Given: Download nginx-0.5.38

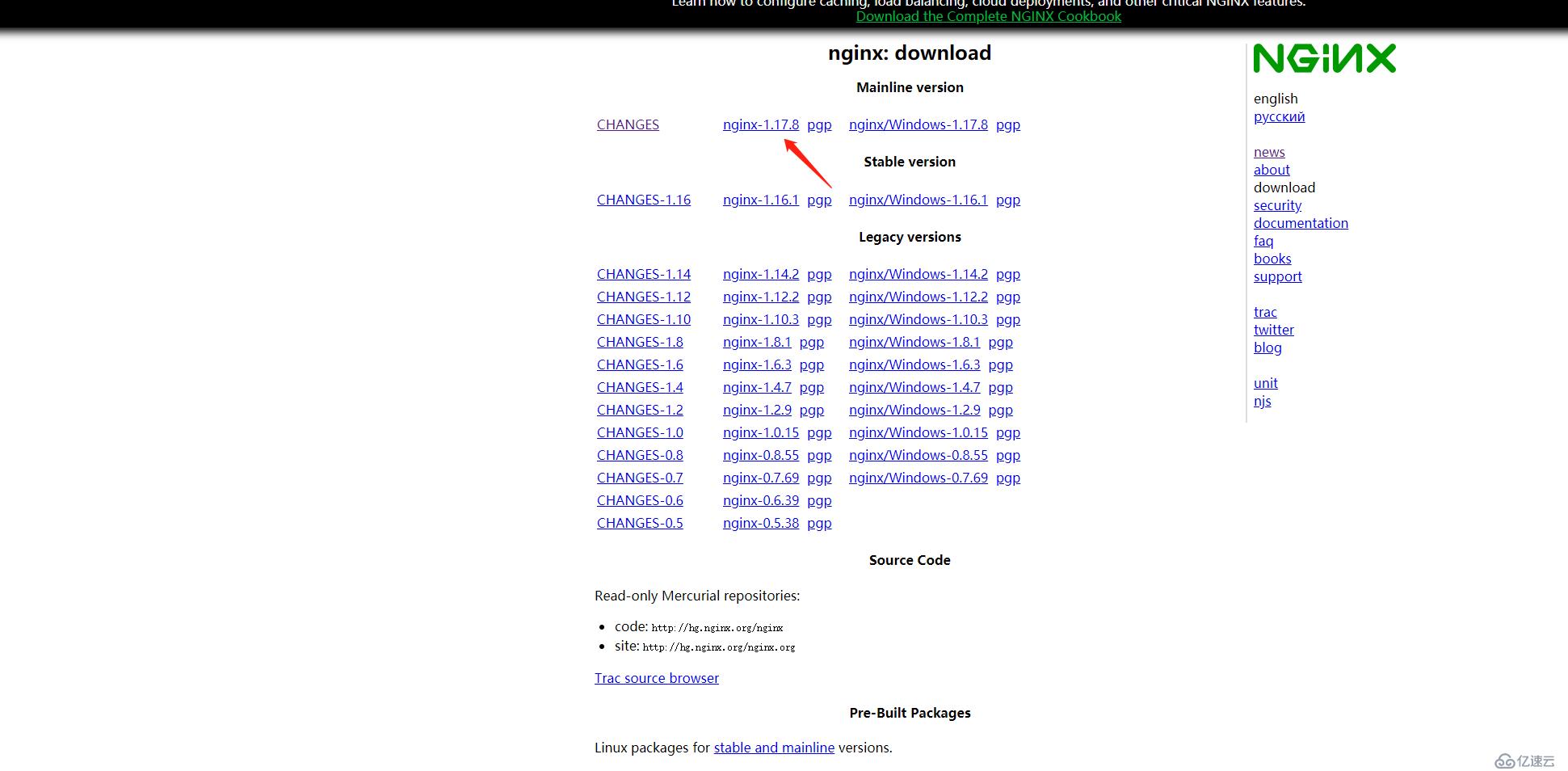Looking at the screenshot, I should pos(761,523).
